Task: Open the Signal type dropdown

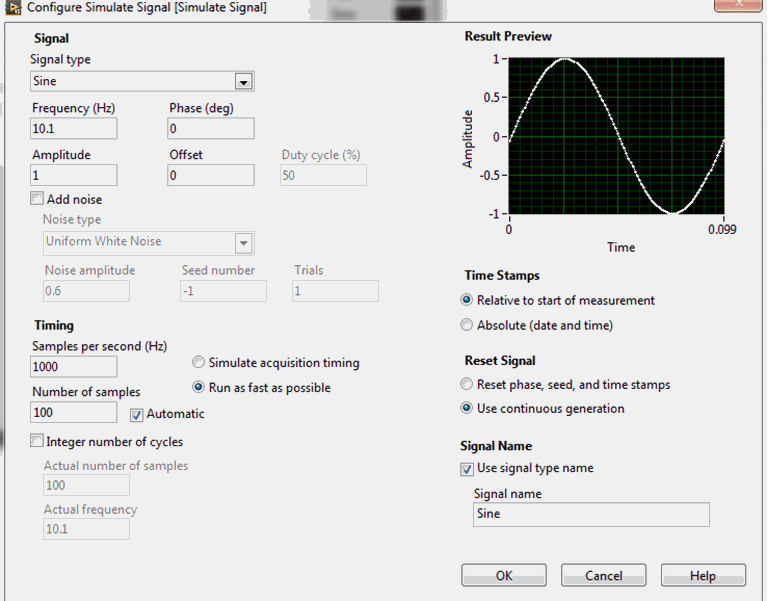Action: pyautogui.click(x=242, y=82)
